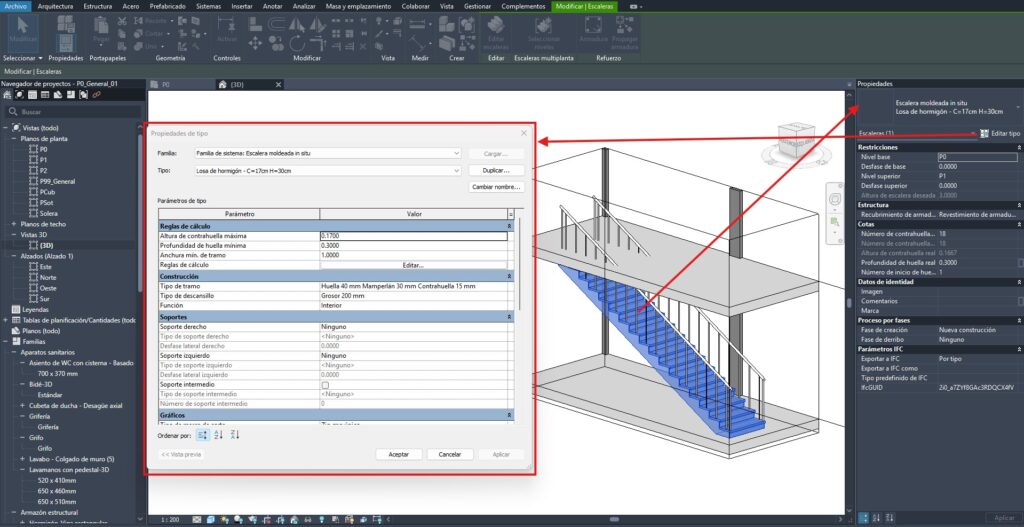The width and height of the screenshot is (1024, 527).
Task: Switch to the P0 view tab
Action: tap(166, 85)
